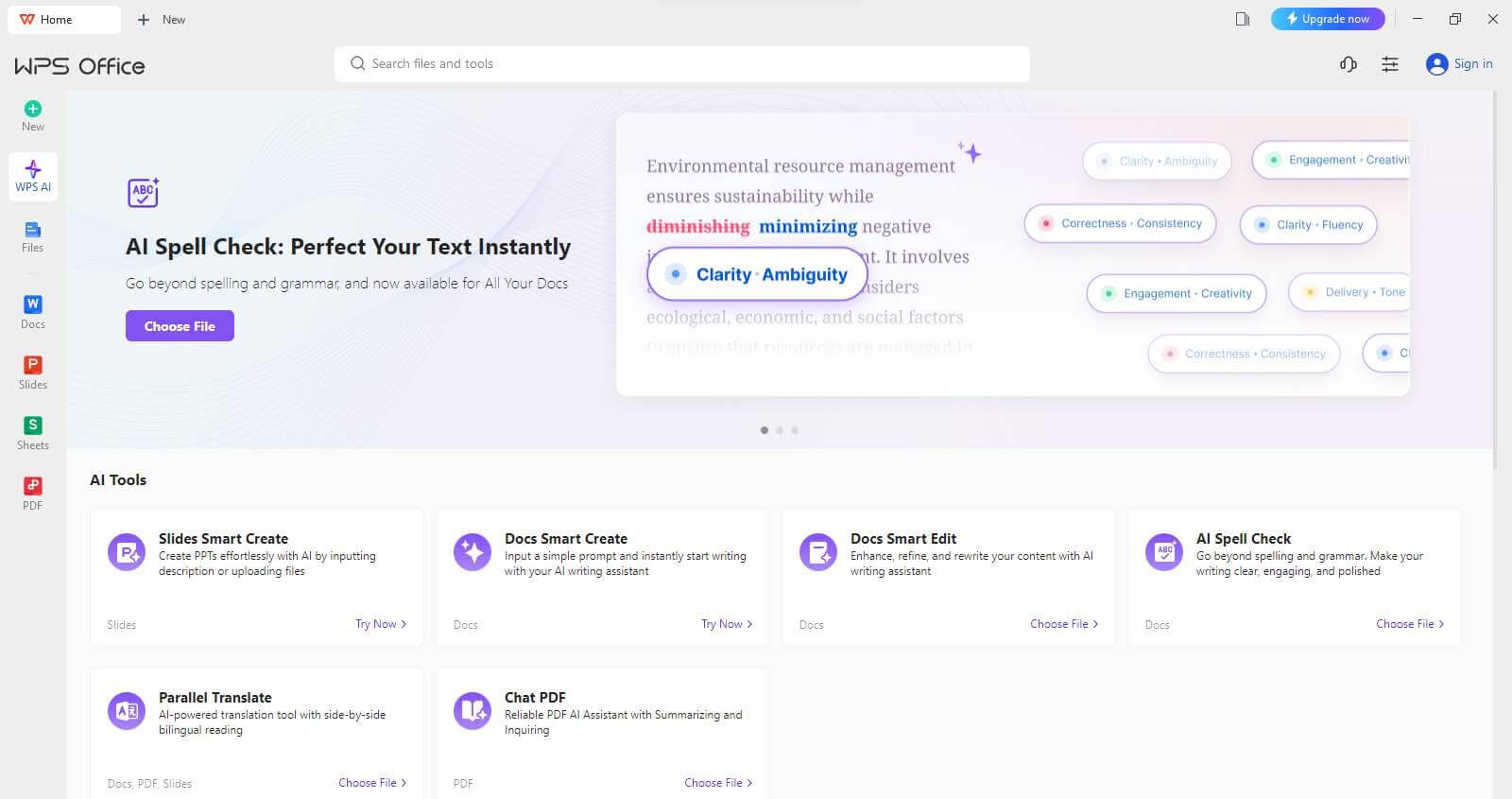Click the vertical scrollbar thumb
The image size is (1512, 799).
click(x=1494, y=279)
